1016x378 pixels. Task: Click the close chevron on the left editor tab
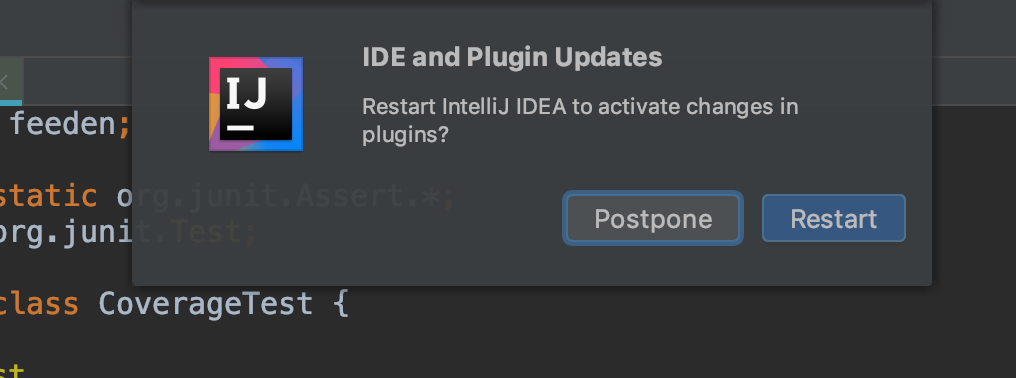coord(4,82)
